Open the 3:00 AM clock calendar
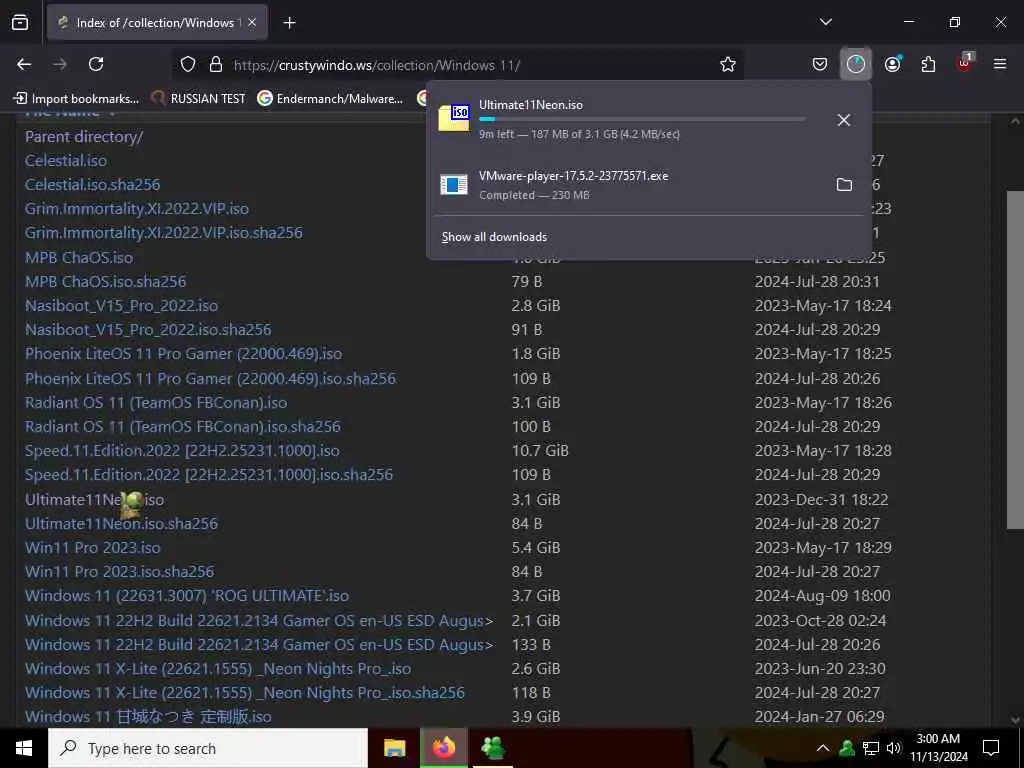1024x768 pixels. pyautogui.click(x=939, y=748)
